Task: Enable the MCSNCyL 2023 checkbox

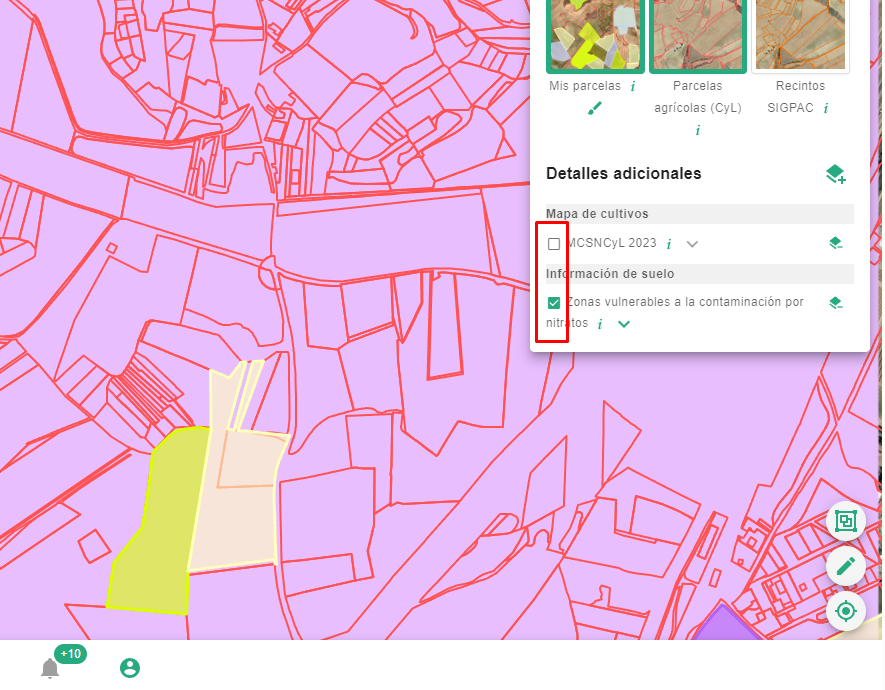Action: tap(554, 244)
